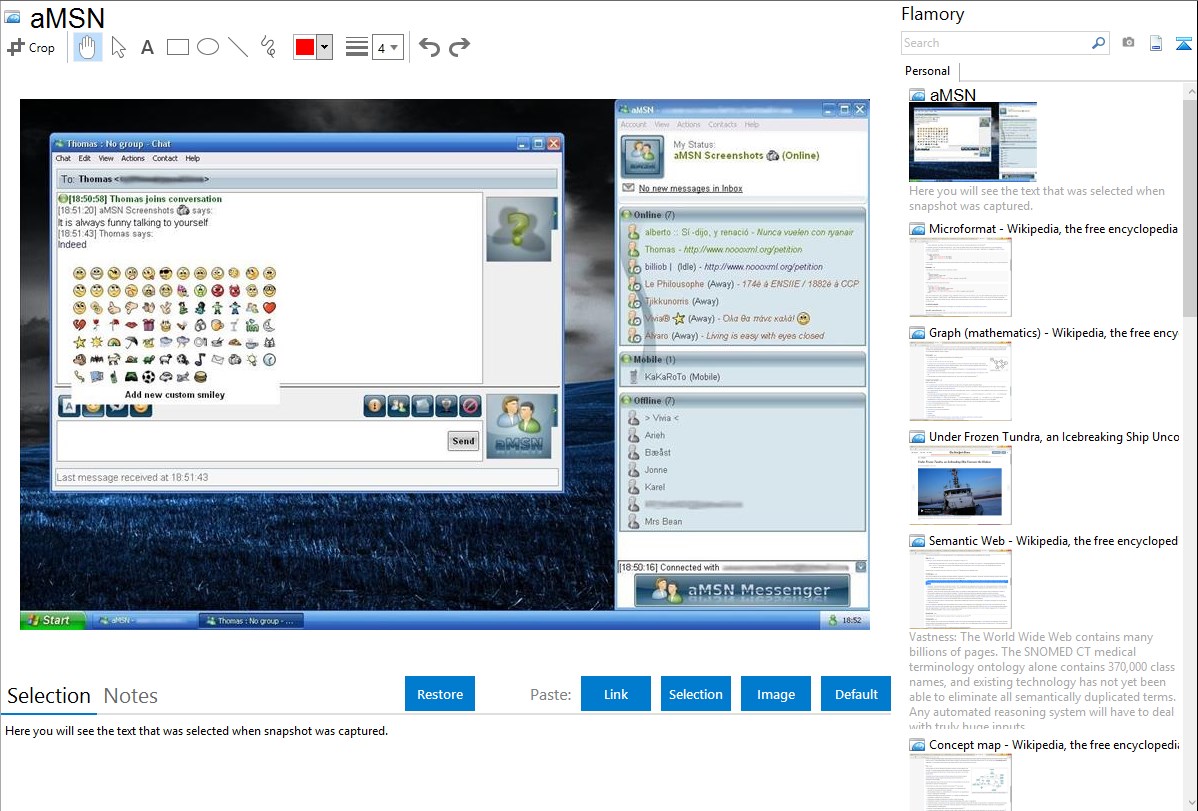Undo the last annotation
Screen dimensions: 1198x811
tap(429, 47)
